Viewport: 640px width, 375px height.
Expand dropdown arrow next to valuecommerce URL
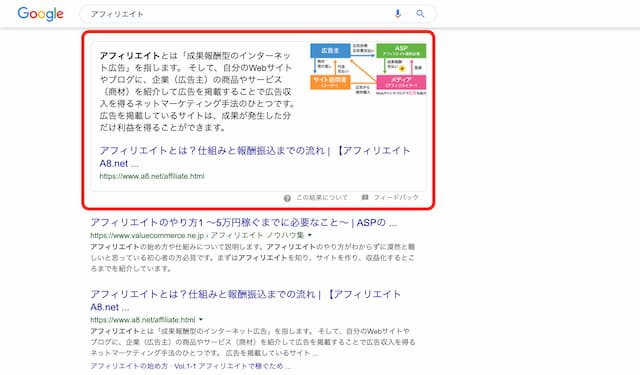pyautogui.click(x=310, y=235)
